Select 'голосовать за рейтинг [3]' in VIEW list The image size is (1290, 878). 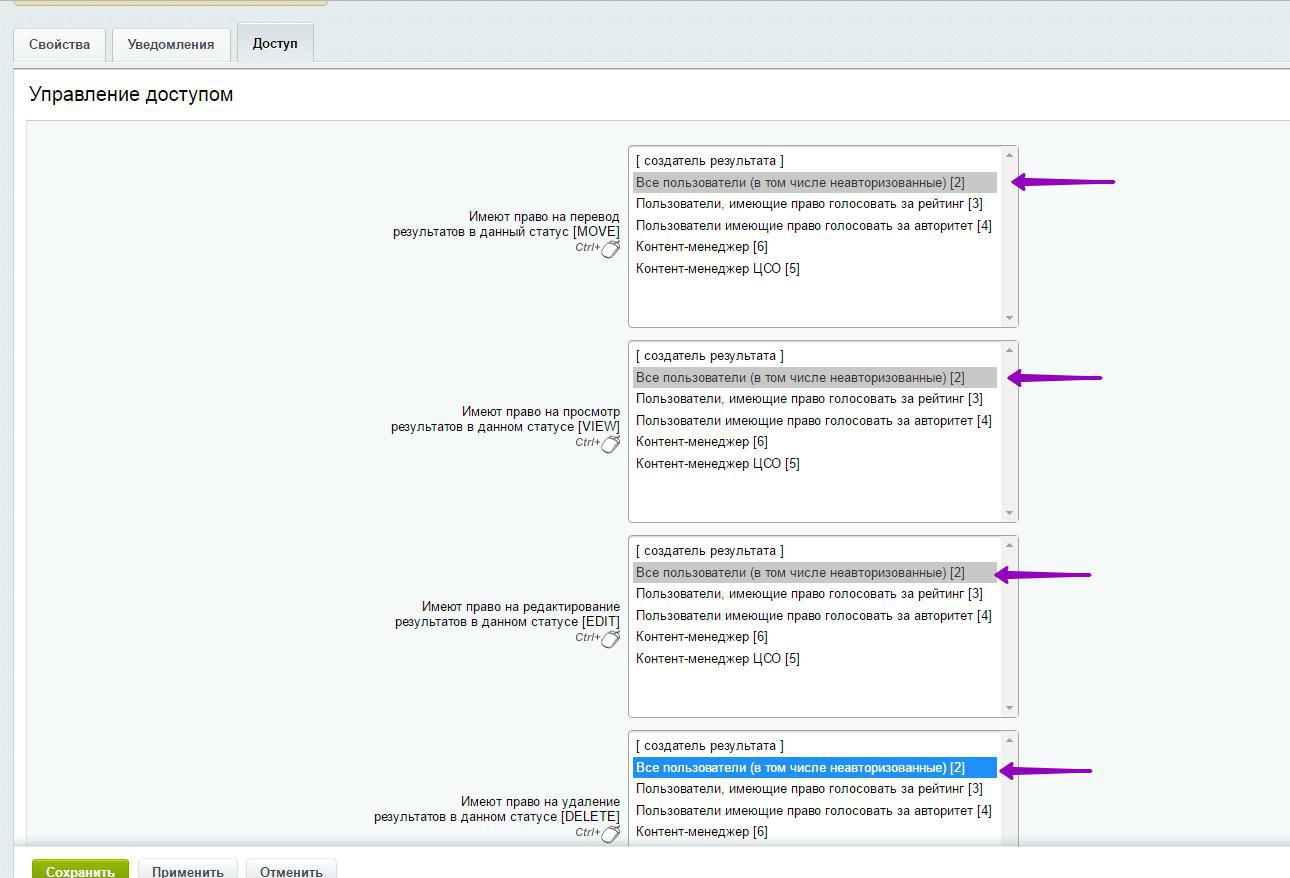coord(815,399)
